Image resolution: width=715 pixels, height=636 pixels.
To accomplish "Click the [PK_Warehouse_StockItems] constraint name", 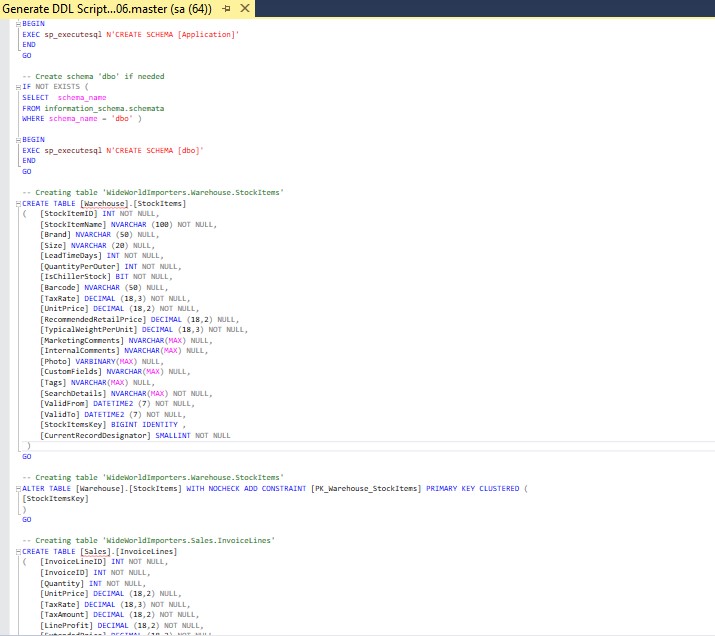I will click(366, 488).
